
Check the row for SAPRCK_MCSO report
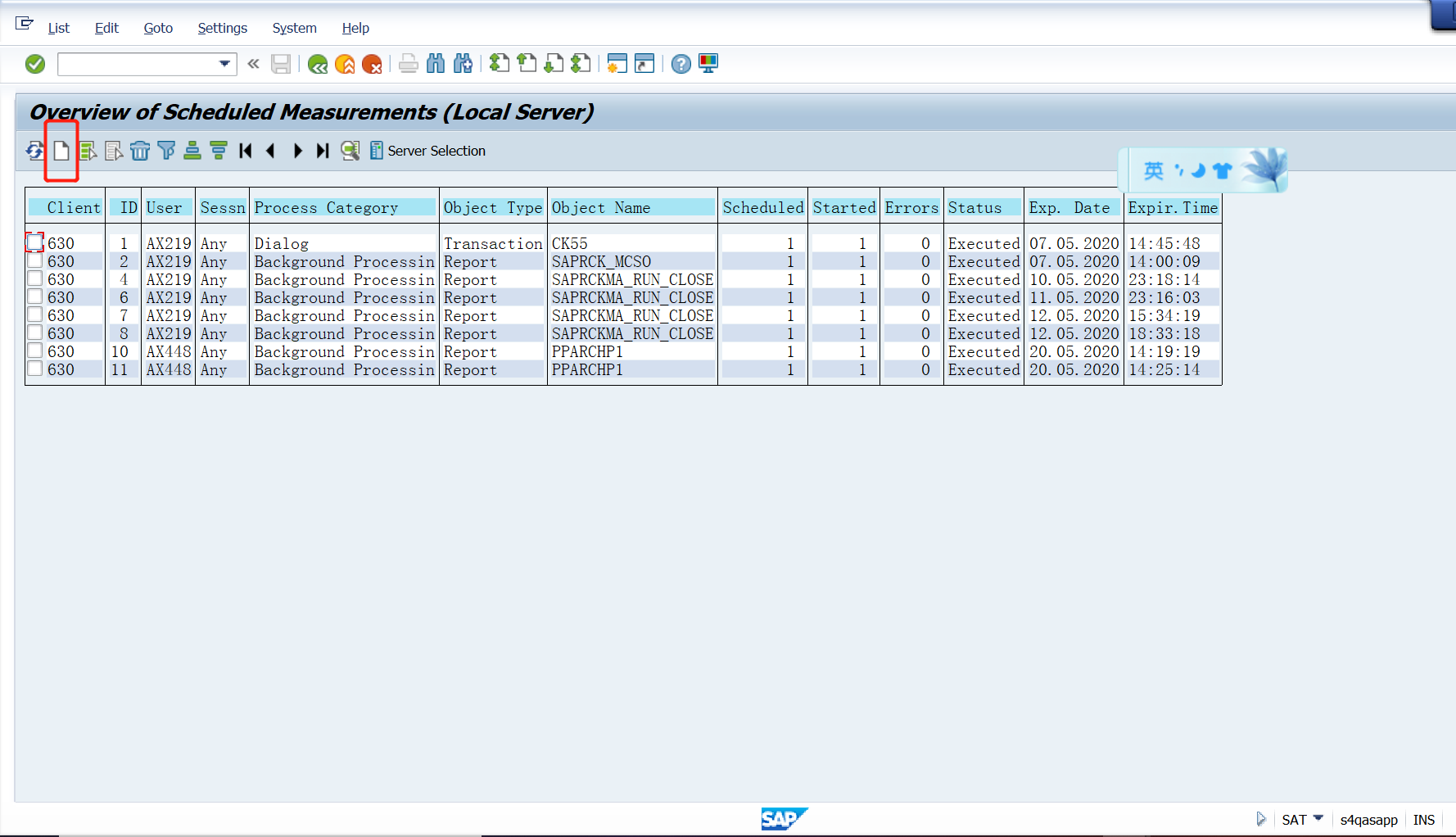click(34, 260)
